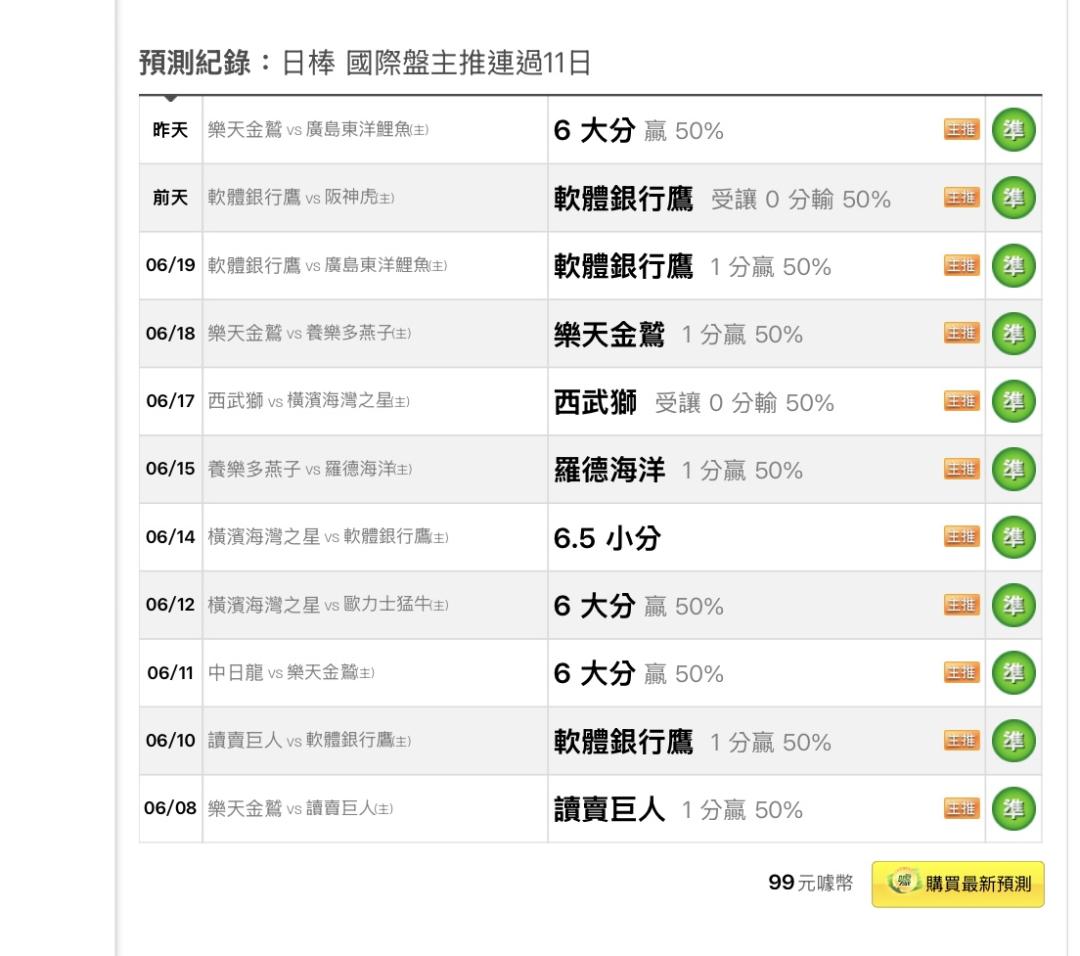Select matchup 樂天金鷲 vs 廣島東洋鯉魚

[x=318, y=129]
